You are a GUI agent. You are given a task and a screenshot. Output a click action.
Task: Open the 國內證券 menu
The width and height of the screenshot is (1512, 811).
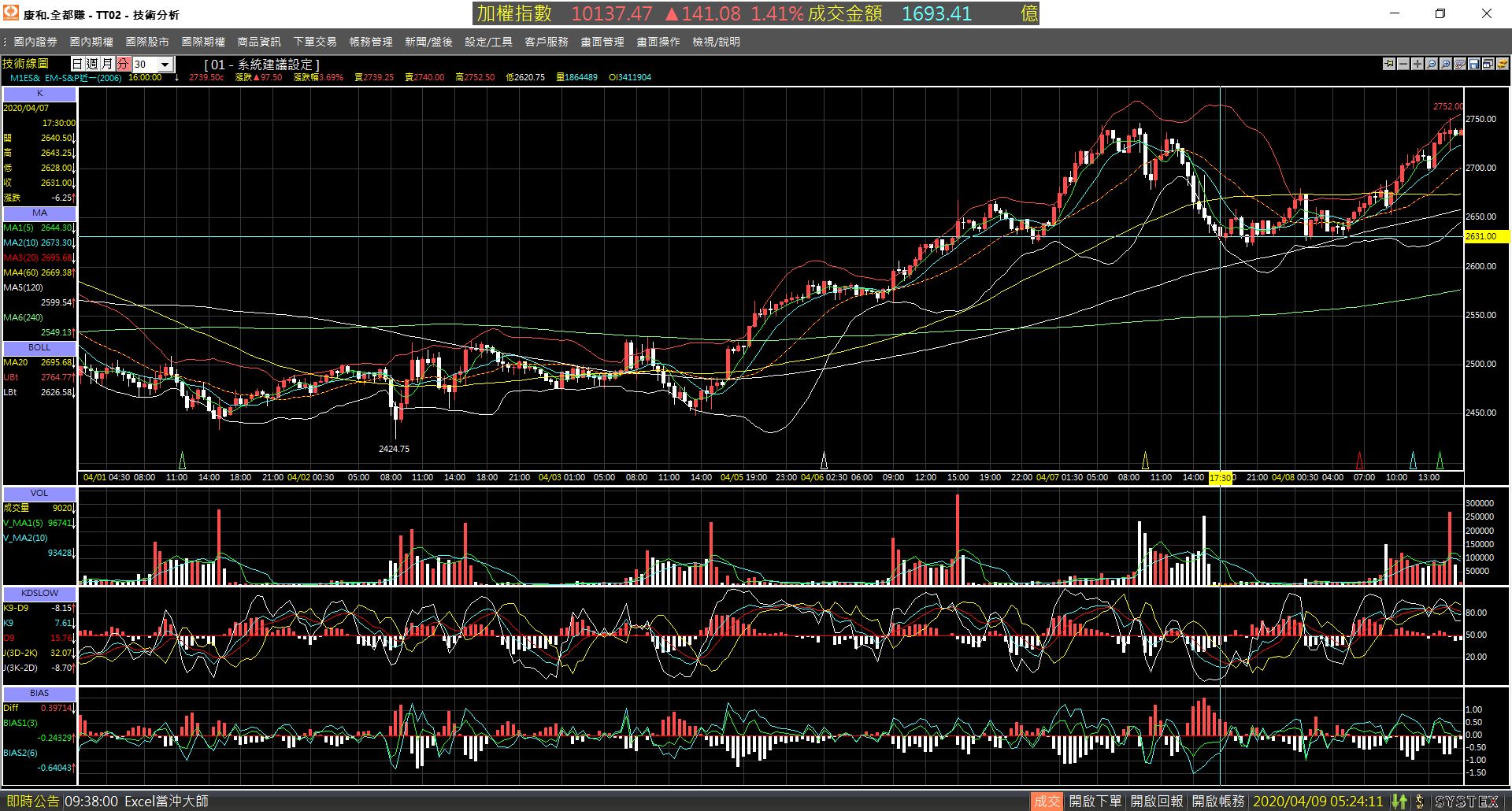tap(35, 42)
